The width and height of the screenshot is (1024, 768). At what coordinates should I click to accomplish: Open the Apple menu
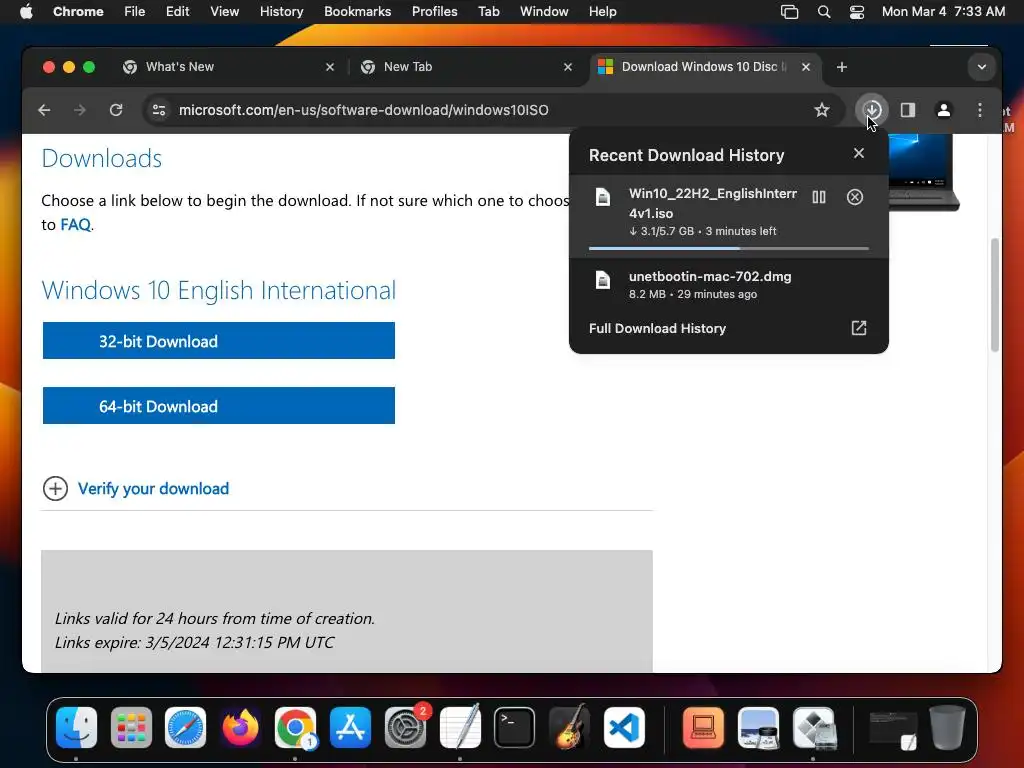pos(26,12)
